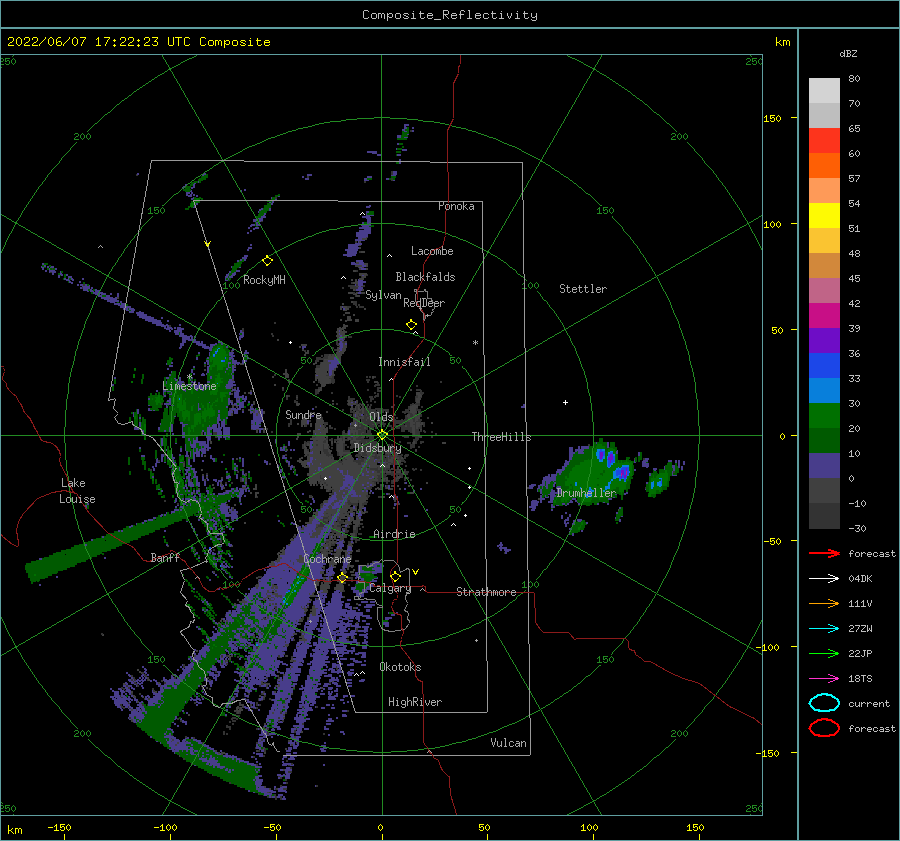Click the yellow diamond marker below Cochrane label
The width and height of the screenshot is (900, 841).
pyautogui.click(x=343, y=578)
